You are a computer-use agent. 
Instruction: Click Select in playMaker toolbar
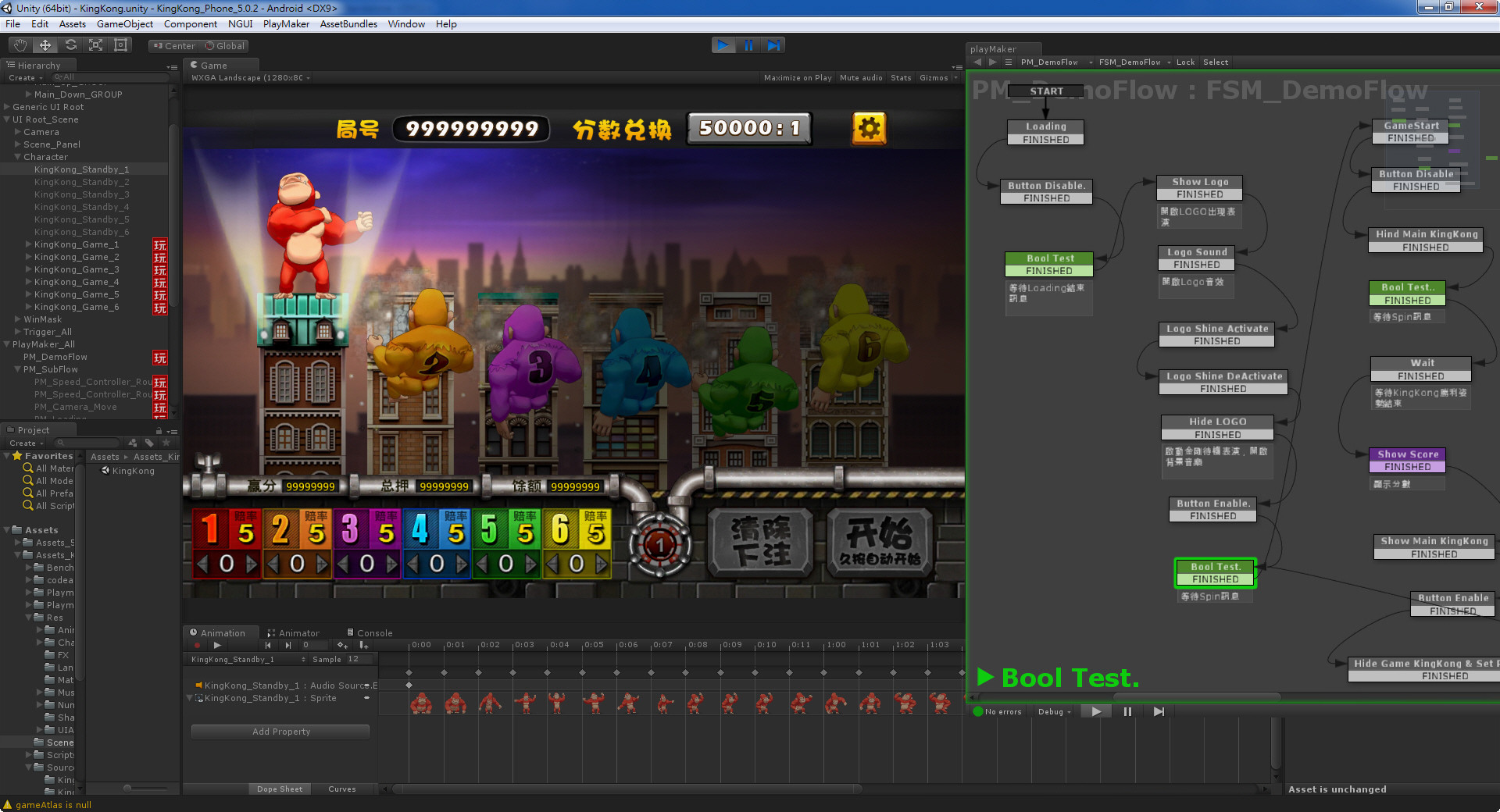(x=1215, y=62)
